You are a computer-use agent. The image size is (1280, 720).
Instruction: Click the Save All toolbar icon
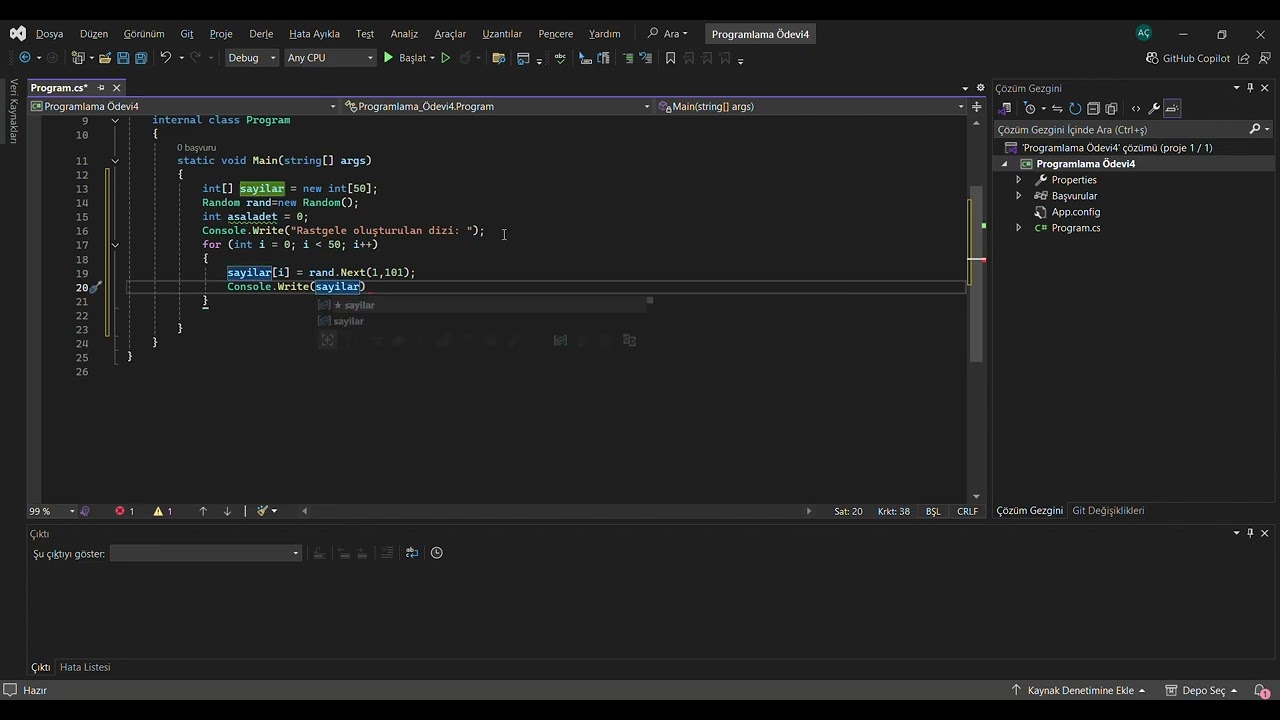[141, 58]
